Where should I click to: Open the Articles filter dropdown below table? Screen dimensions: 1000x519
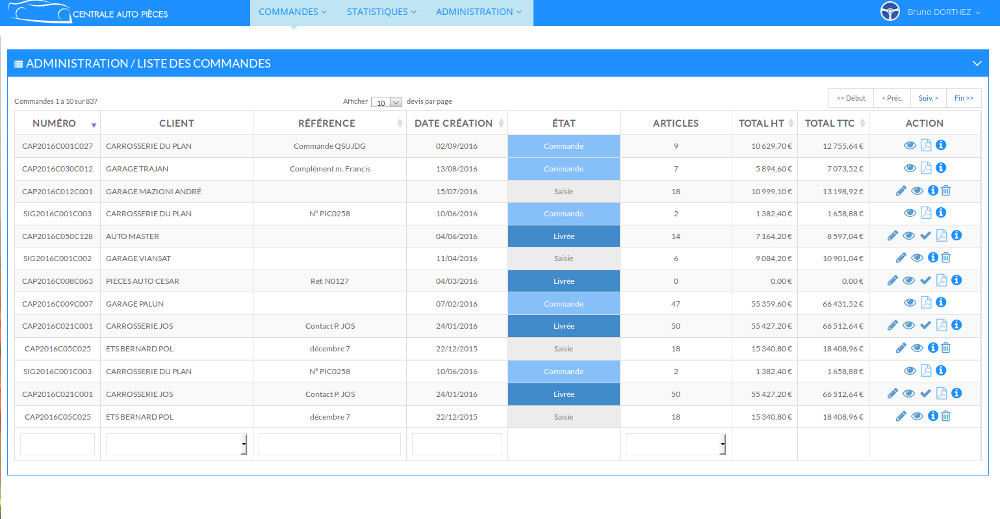(x=676, y=444)
